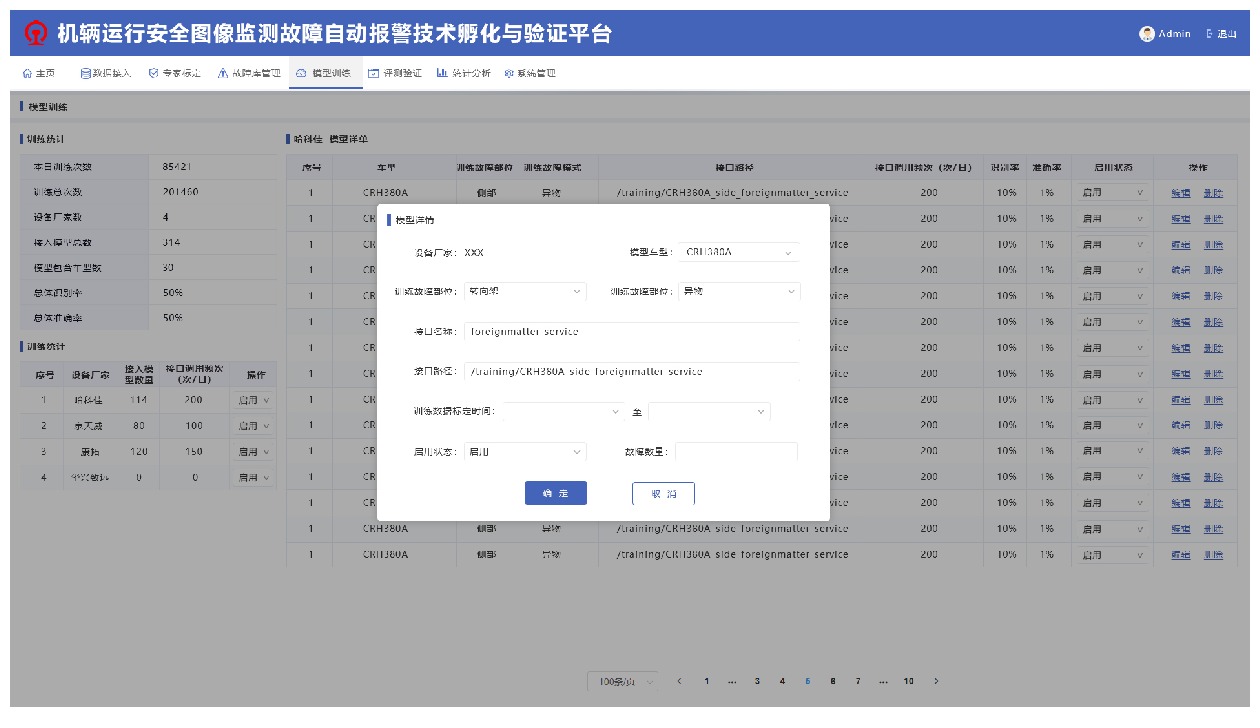The image size is (1260, 728).
Task: Click the 故障数量 input field
Action: [736, 452]
